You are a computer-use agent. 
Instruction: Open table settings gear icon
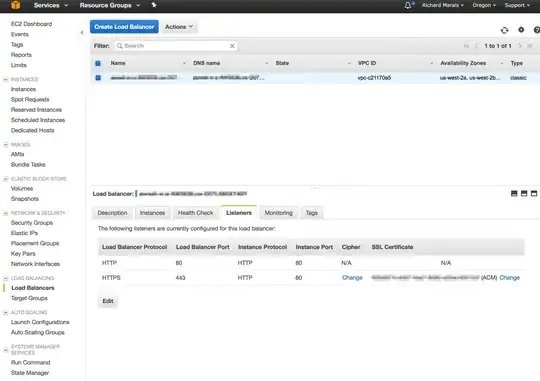pos(521,30)
